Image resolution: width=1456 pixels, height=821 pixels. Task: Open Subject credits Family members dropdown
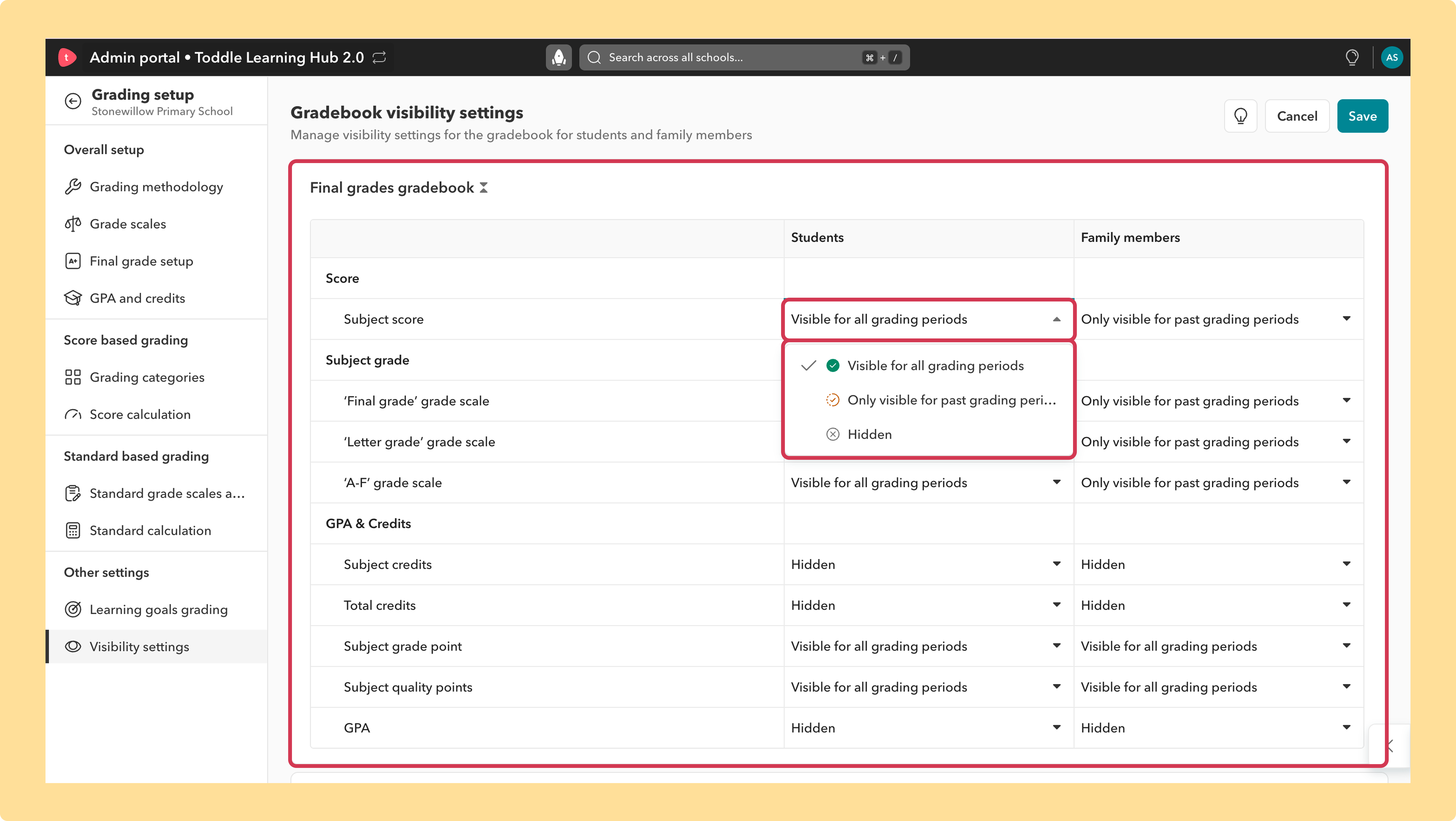click(1219, 564)
